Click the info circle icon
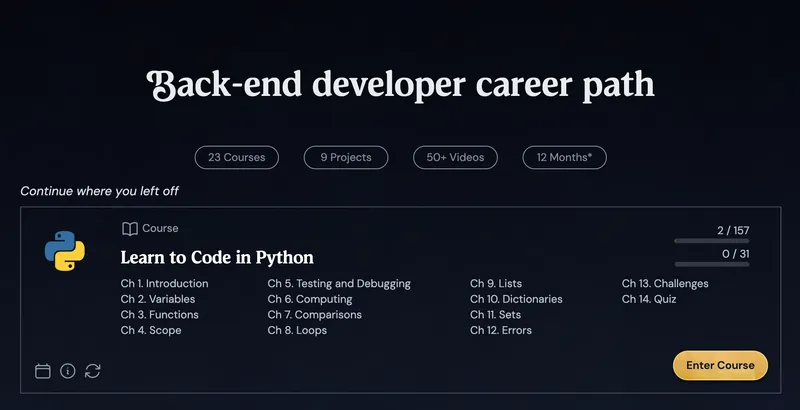Image resolution: width=800 pixels, height=410 pixels. 68,371
